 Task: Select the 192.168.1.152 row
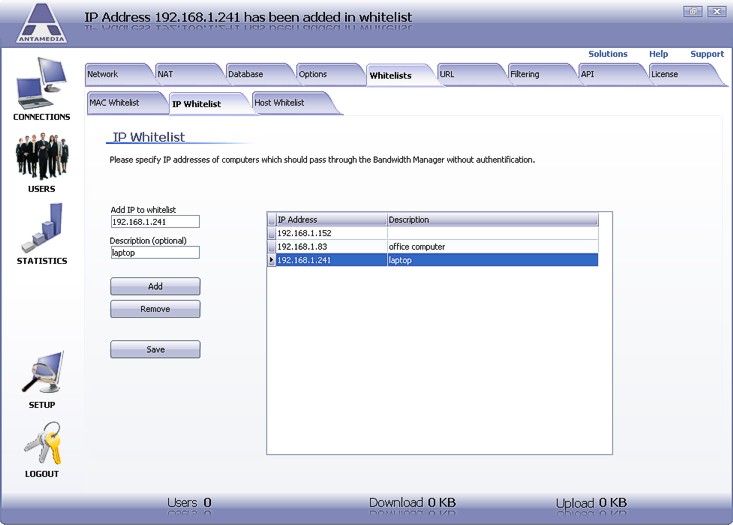pyautogui.click(x=432, y=233)
